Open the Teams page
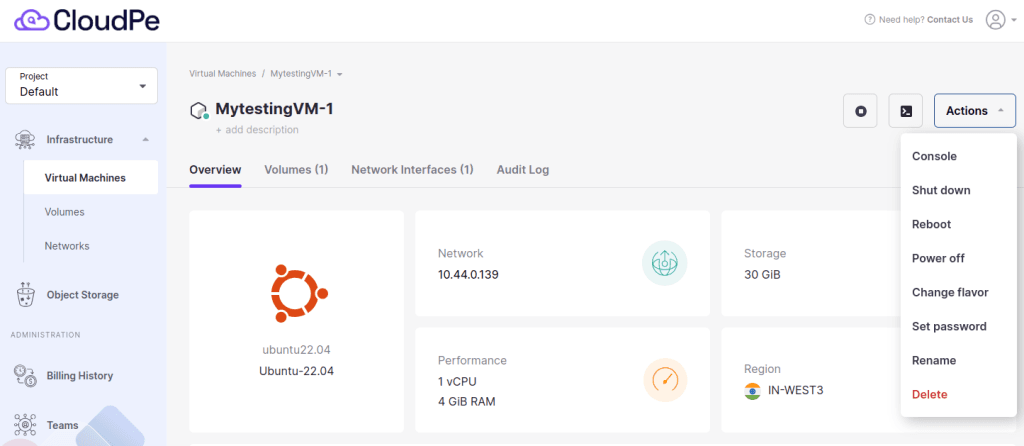The height and width of the screenshot is (446, 1024). [x=62, y=426]
